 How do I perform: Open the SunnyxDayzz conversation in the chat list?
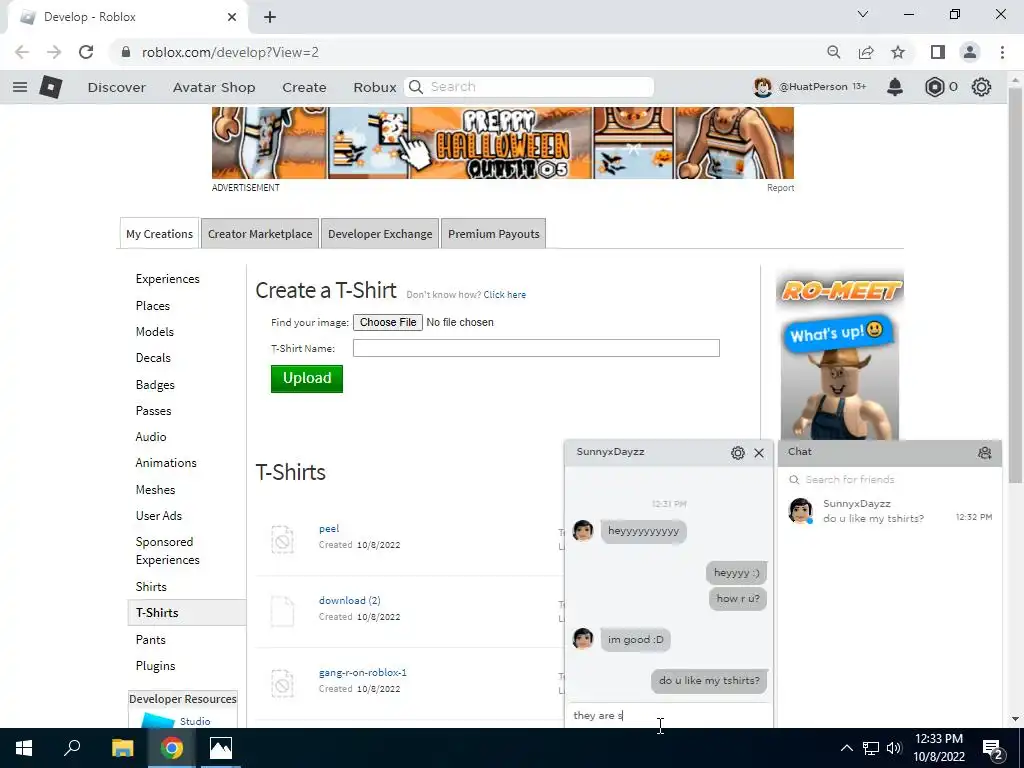click(889, 511)
